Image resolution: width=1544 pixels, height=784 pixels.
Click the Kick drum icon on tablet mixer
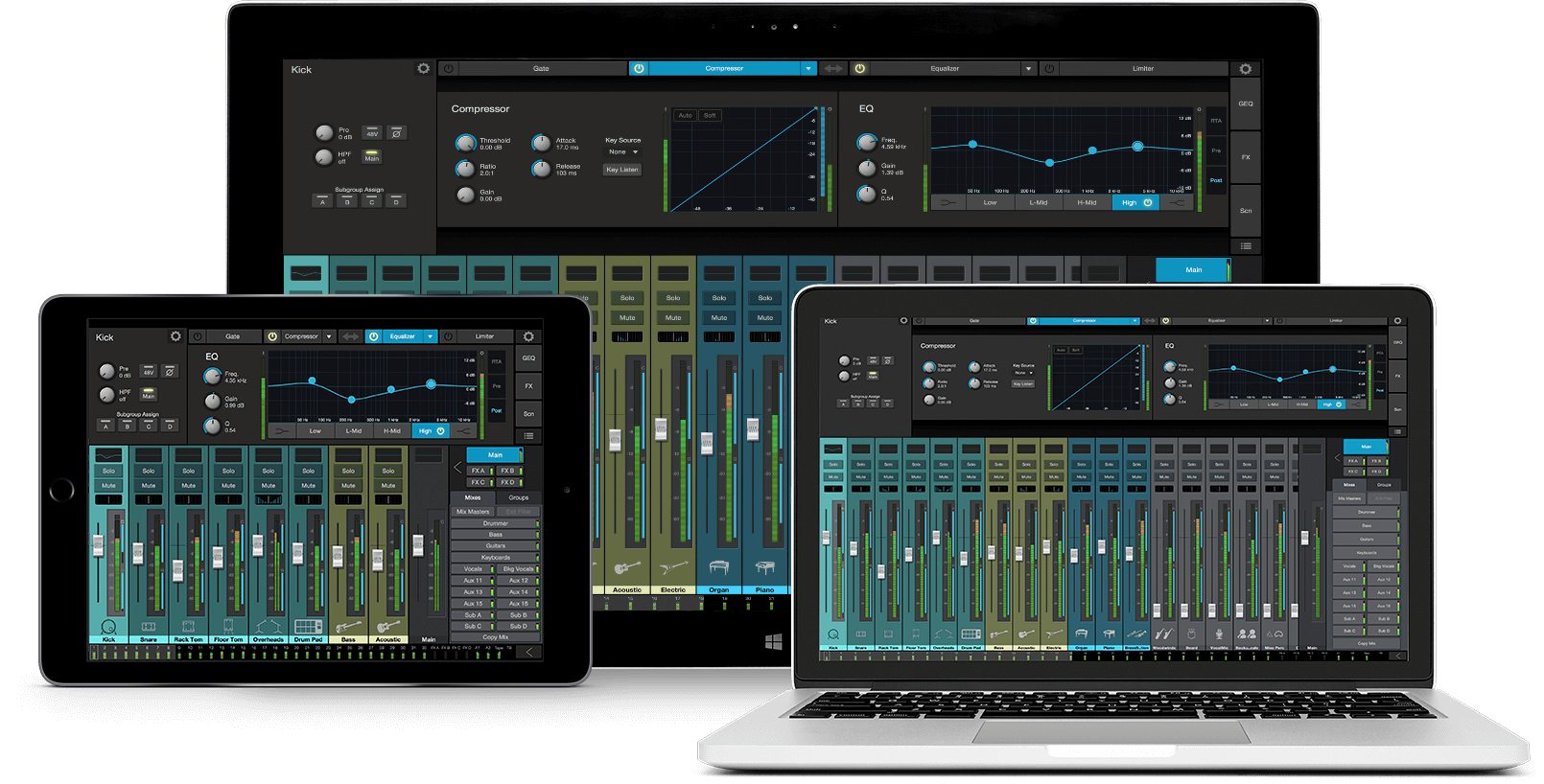pos(108,626)
